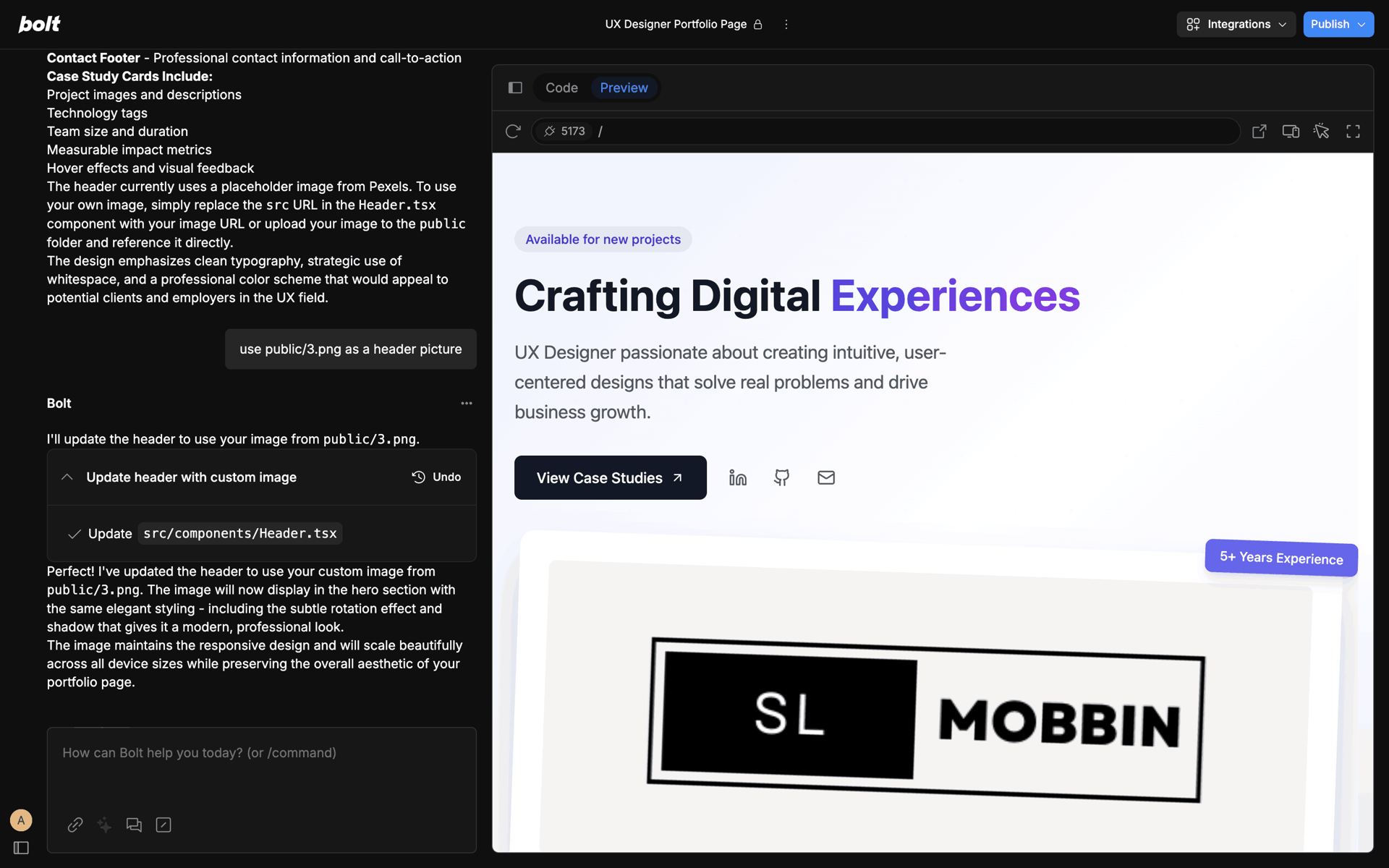Click the edit square icon in prompt box
1389x868 pixels.
[163, 825]
